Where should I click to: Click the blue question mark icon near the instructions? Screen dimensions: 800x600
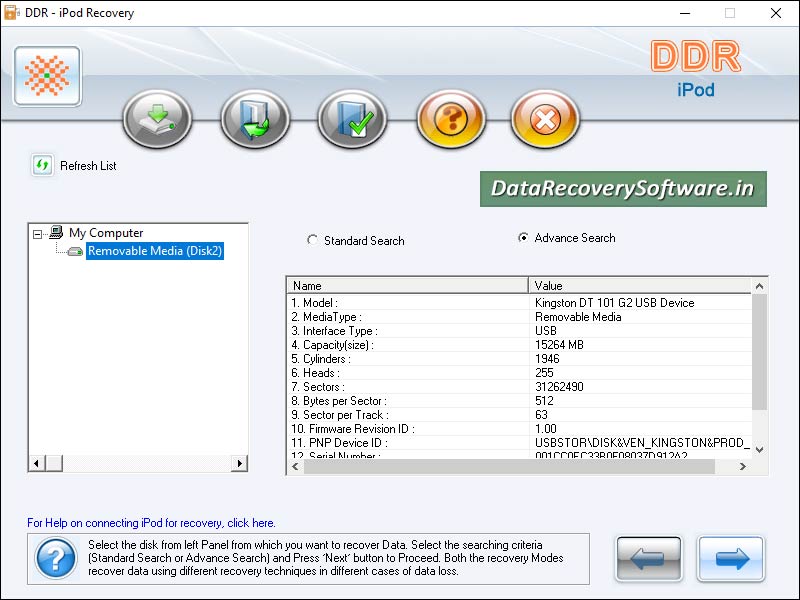54,559
